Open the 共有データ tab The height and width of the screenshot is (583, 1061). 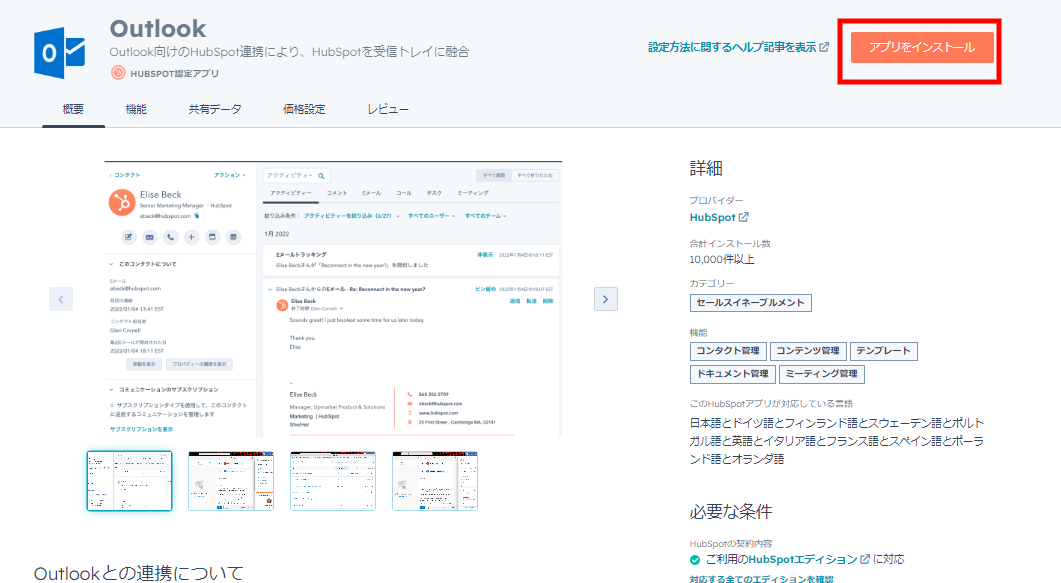click(x=215, y=109)
